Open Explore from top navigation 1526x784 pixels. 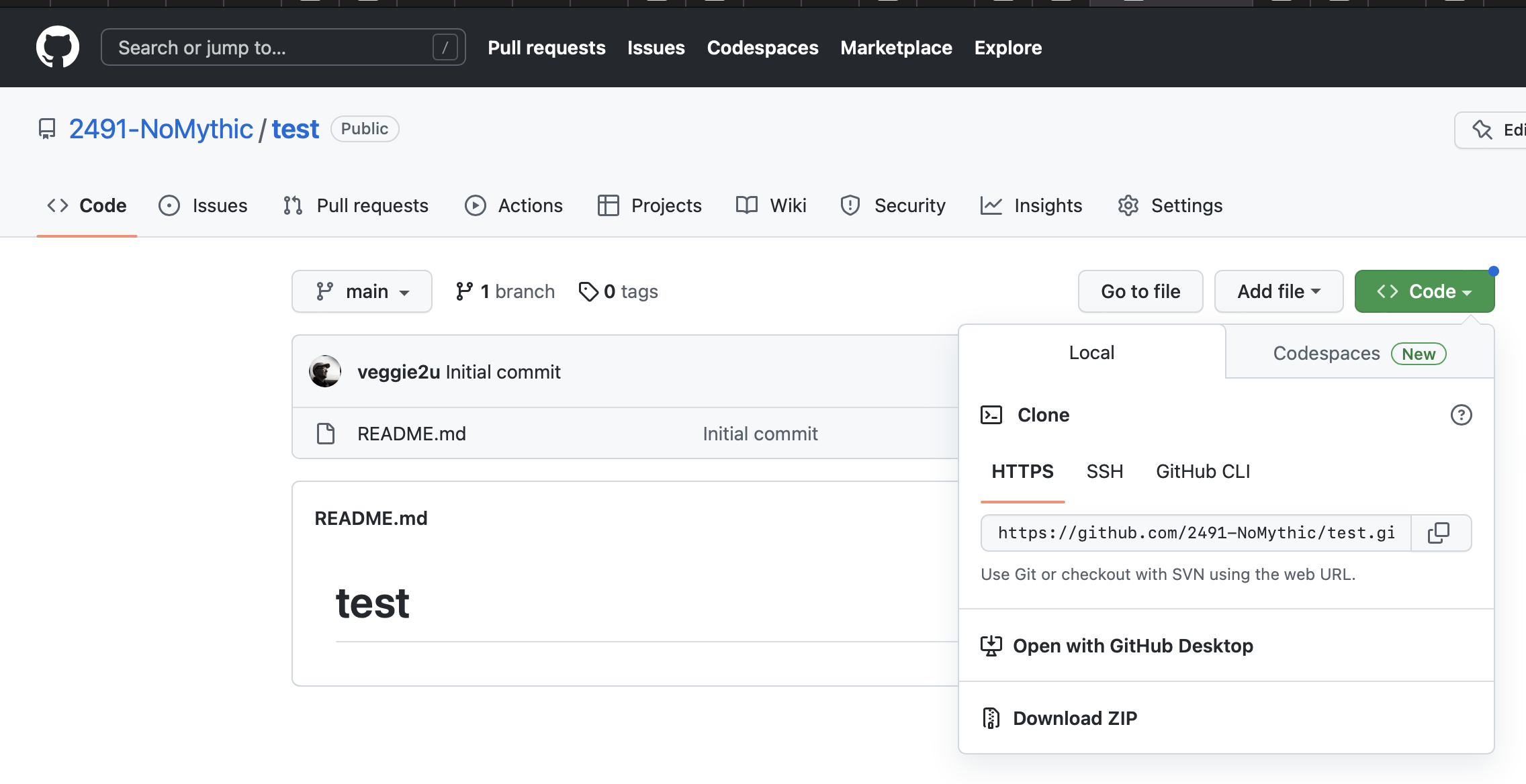1008,48
